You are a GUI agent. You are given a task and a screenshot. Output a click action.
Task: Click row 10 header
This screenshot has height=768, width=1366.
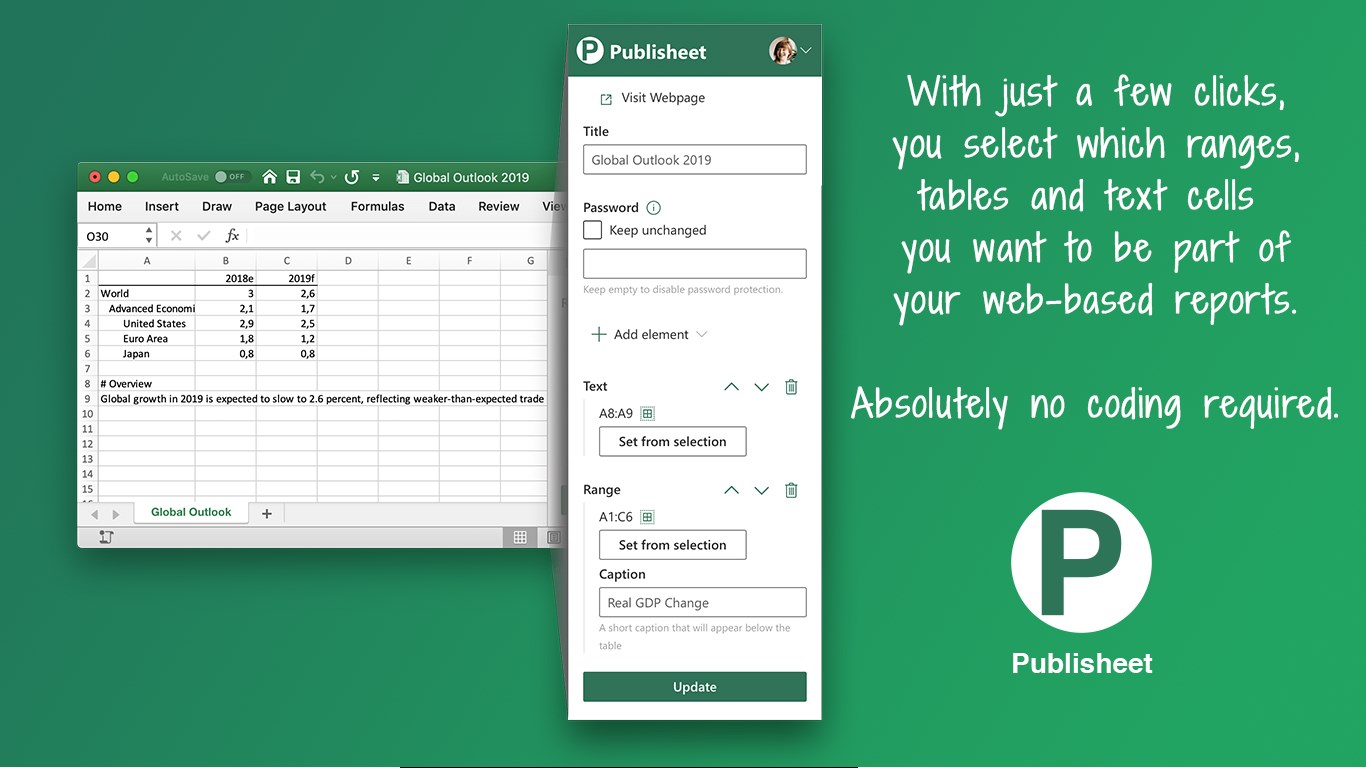click(88, 414)
